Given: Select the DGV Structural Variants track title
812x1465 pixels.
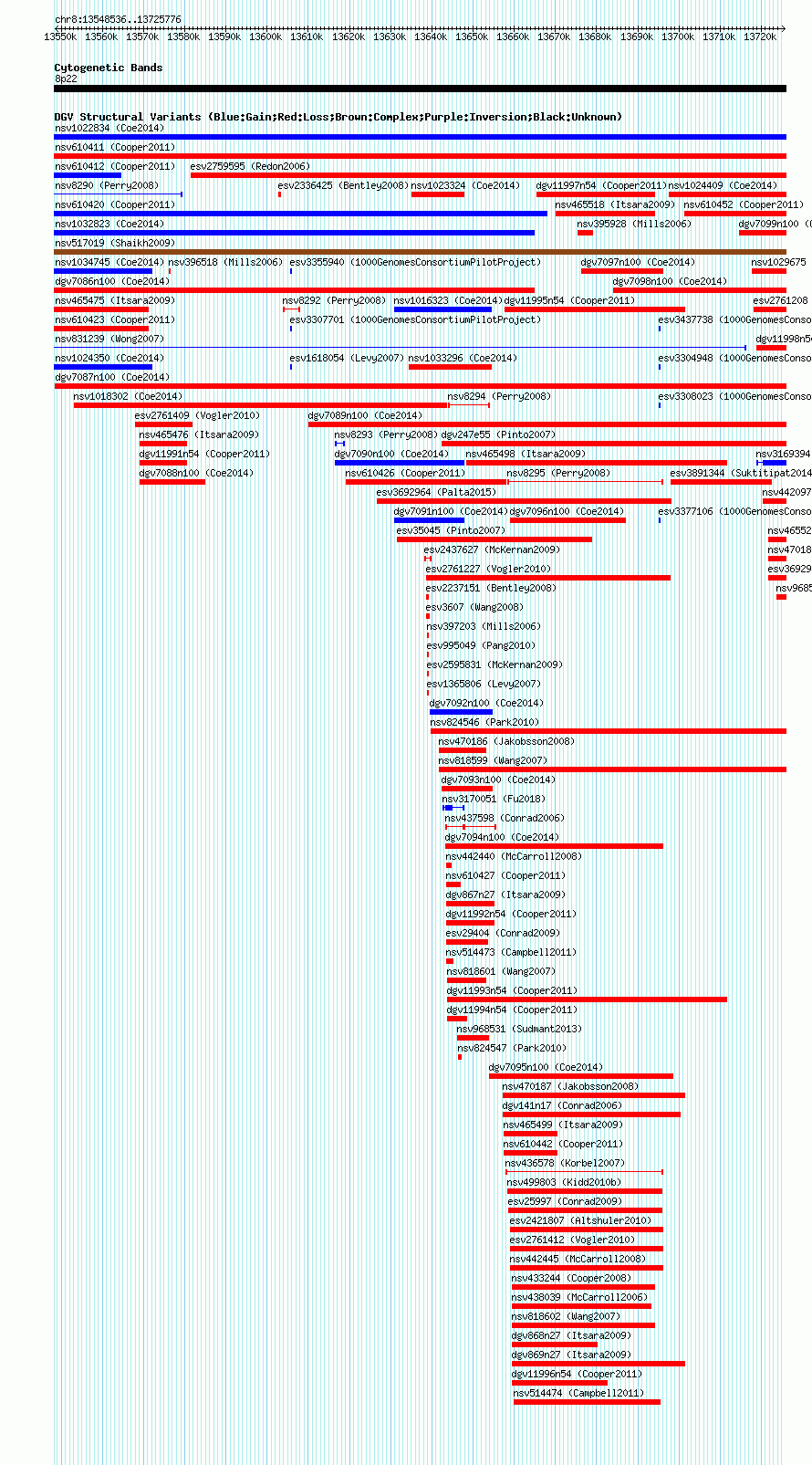Looking at the screenshot, I should 338,117.
